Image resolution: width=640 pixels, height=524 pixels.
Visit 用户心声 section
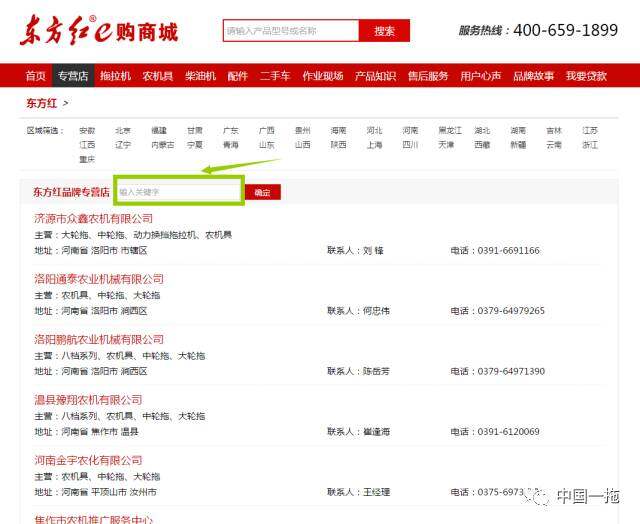pos(481,76)
